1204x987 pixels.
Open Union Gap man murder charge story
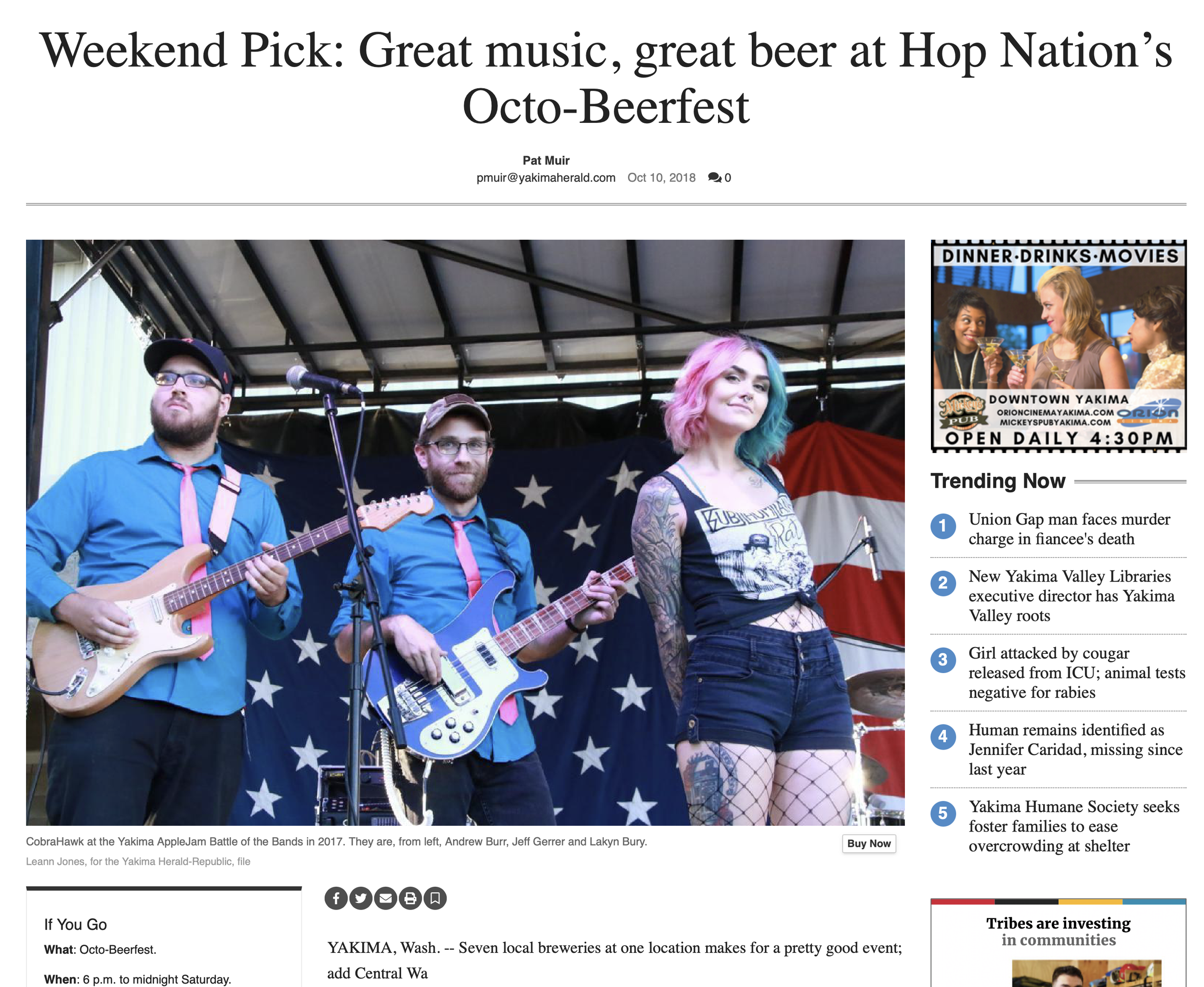point(1069,529)
